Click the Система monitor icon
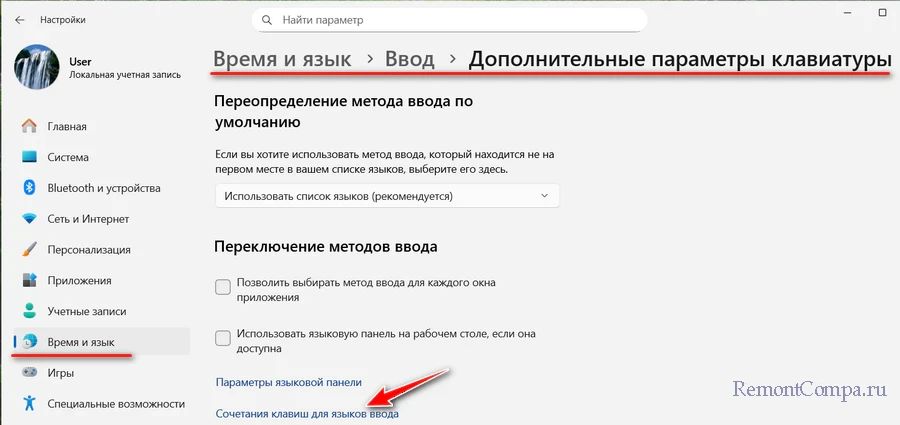The width and height of the screenshot is (900, 425). [x=29, y=157]
